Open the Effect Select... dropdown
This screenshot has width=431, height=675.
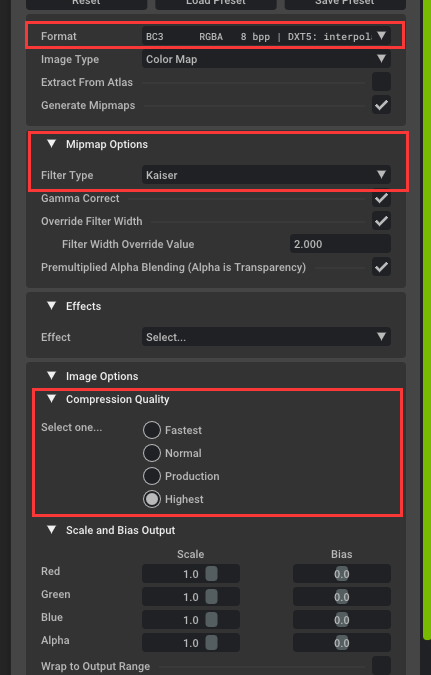point(266,337)
